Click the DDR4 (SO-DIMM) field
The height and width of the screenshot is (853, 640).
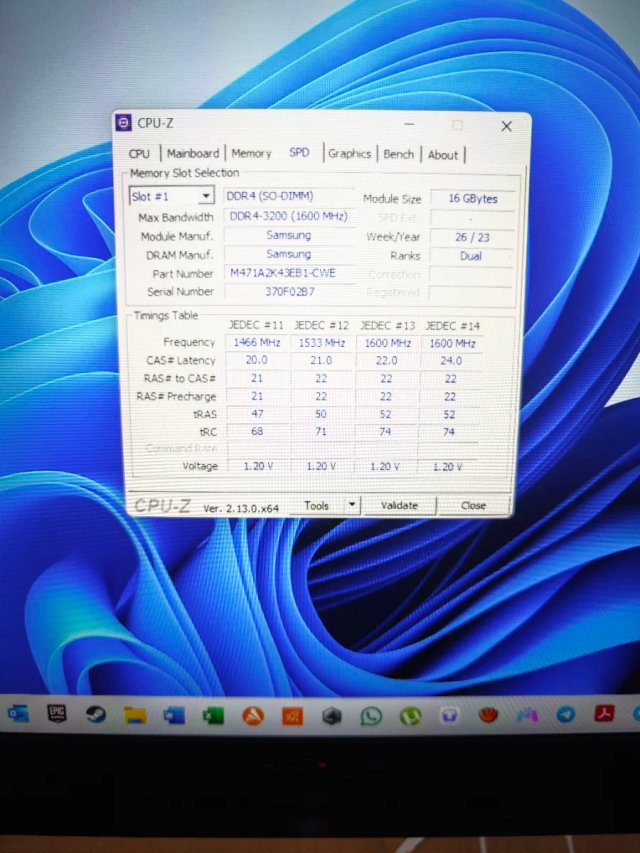(289, 196)
